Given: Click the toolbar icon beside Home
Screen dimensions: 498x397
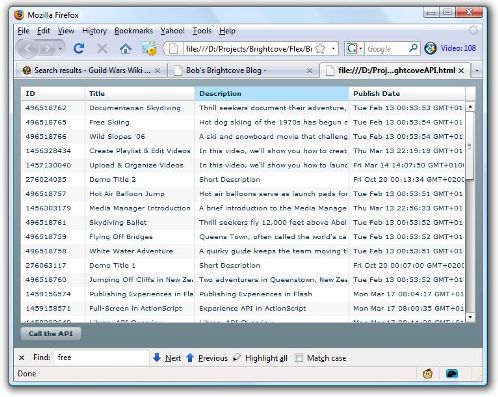Looking at the screenshot, I should 148,49.
